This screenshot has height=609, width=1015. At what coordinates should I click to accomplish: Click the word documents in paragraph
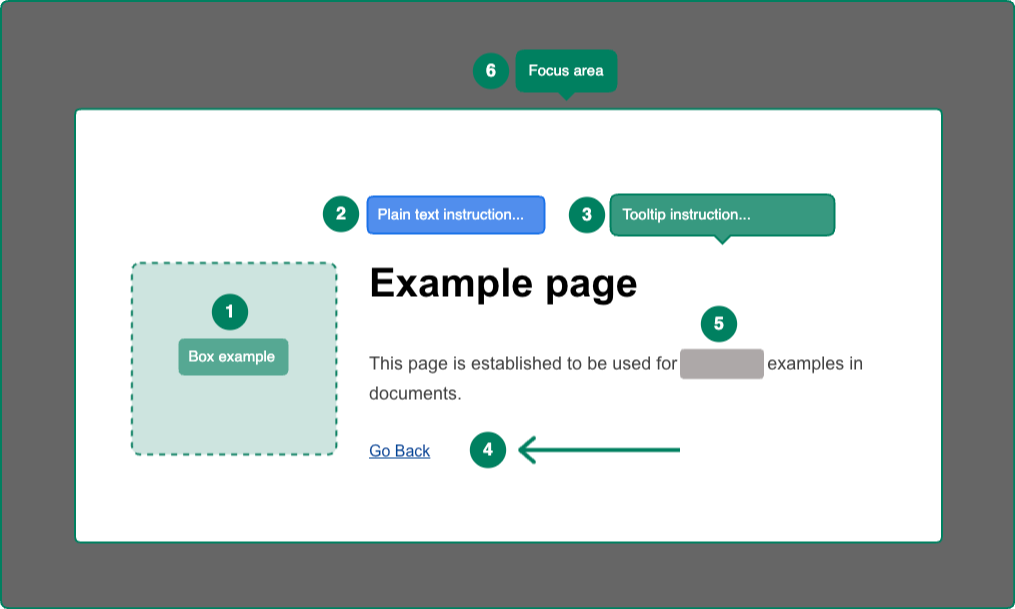click(x=414, y=394)
